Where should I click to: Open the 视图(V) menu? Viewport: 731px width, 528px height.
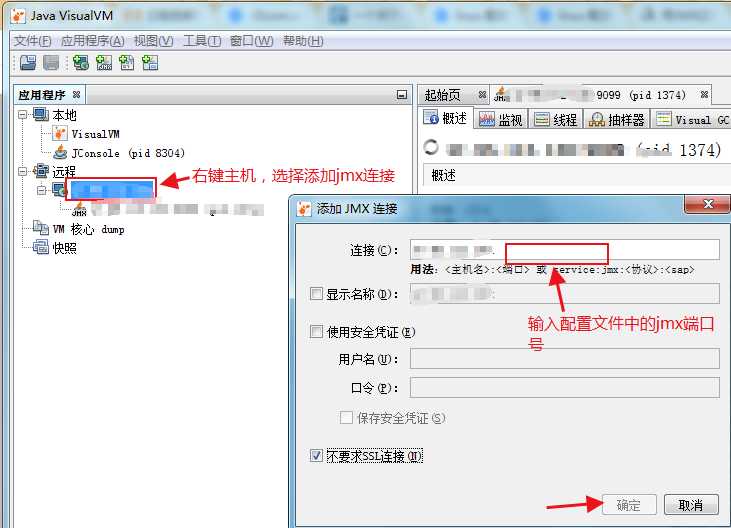coord(153,41)
